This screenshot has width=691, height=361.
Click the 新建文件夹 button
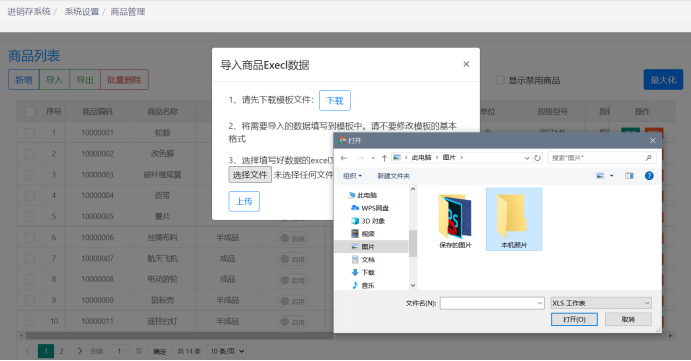pyautogui.click(x=393, y=176)
